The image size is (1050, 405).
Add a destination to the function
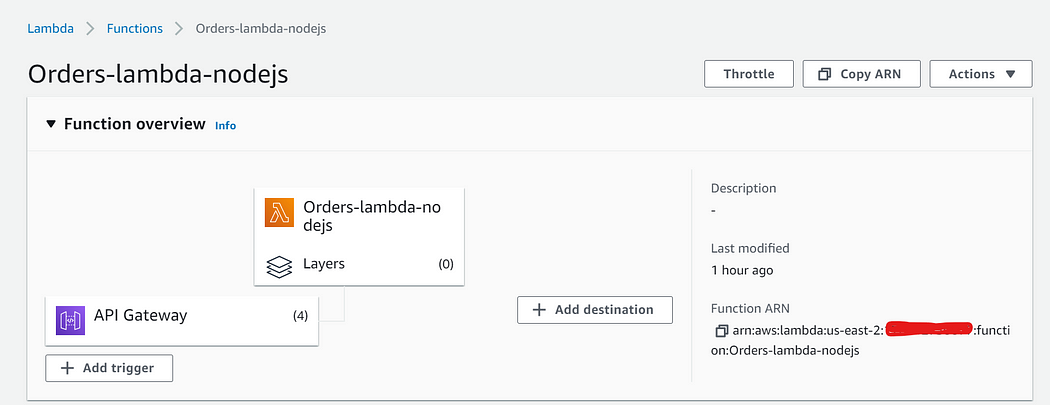pos(595,310)
